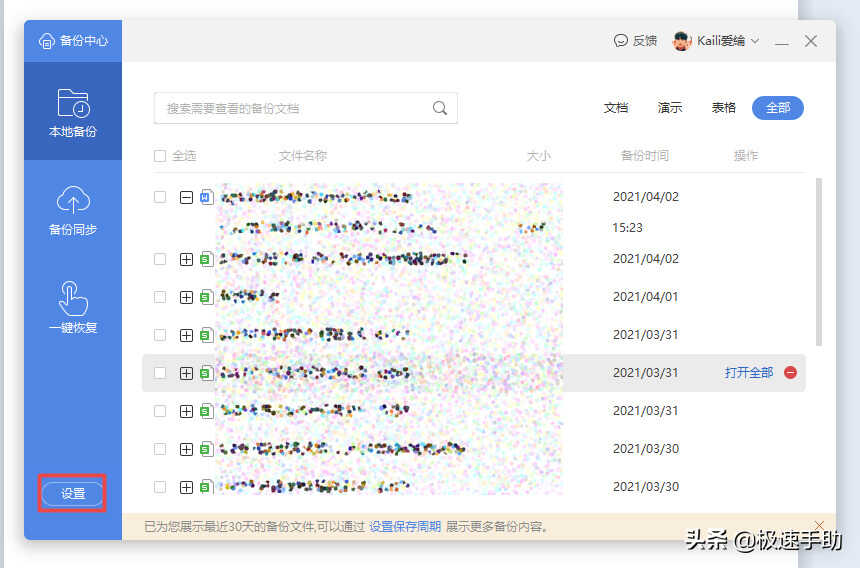Minimize the backup center window
Image resolution: width=860 pixels, height=568 pixels.
point(782,42)
